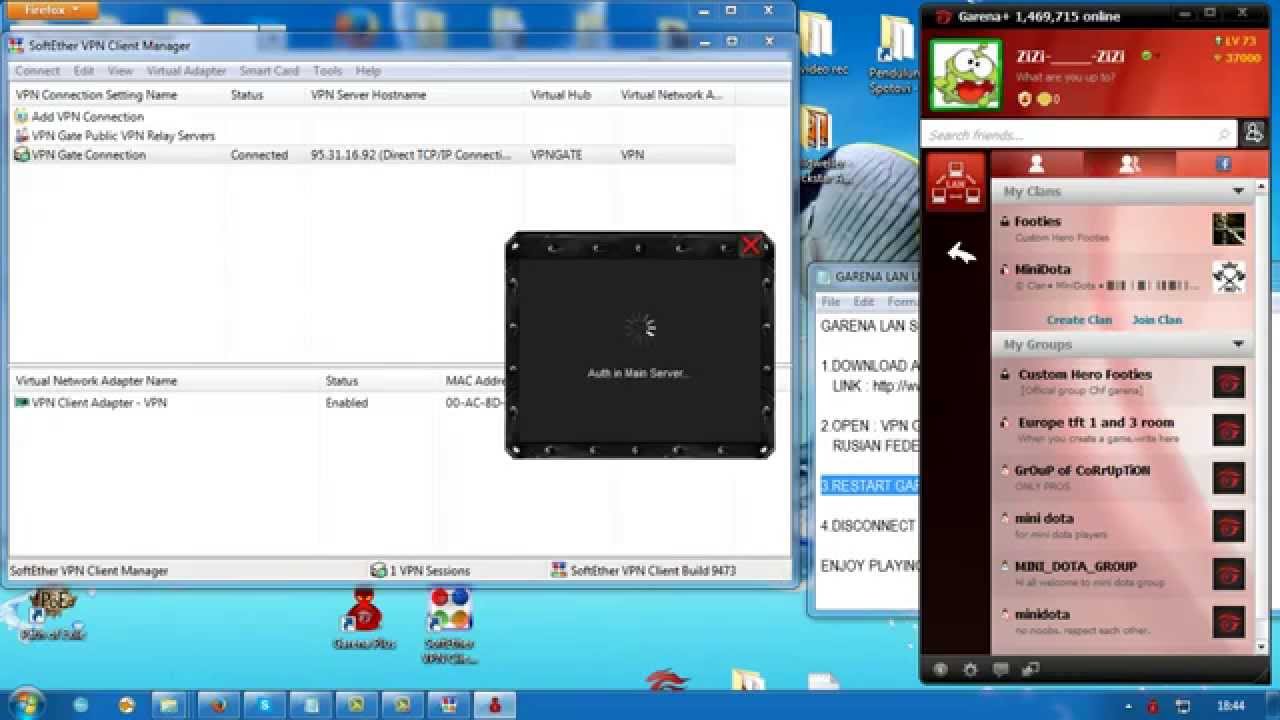Screen dimensions: 1280x720
Task: Open the Tools menu in SoftEther
Action: pos(327,71)
